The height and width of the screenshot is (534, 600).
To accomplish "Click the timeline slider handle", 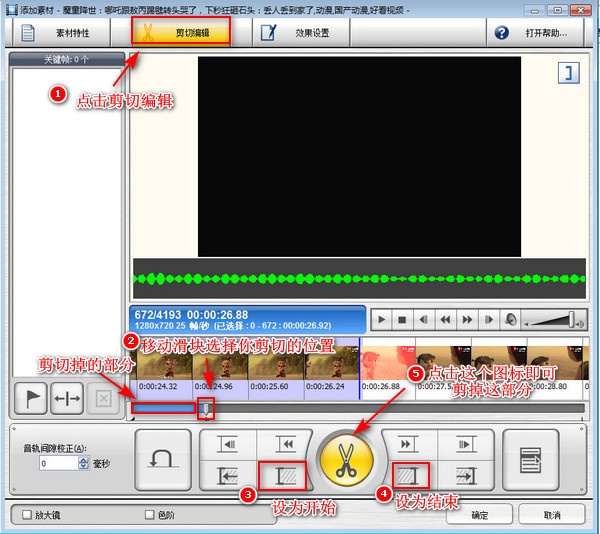I will pyautogui.click(x=206, y=409).
